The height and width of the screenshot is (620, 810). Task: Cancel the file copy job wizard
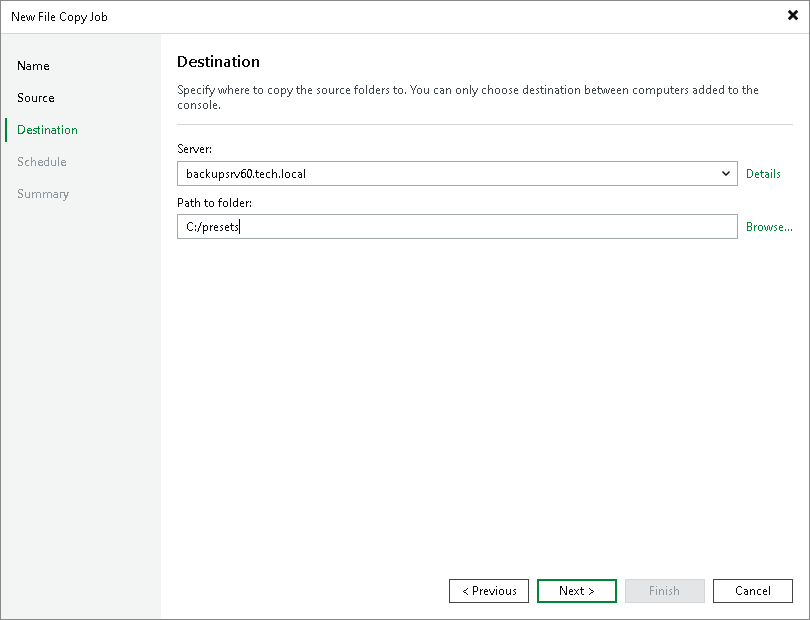pos(753,591)
